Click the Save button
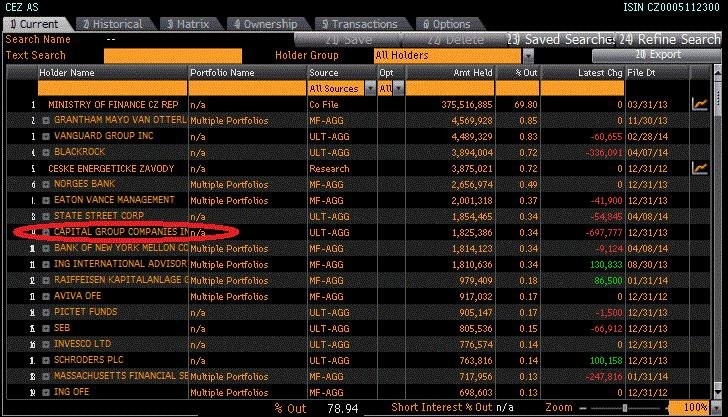 (348, 40)
